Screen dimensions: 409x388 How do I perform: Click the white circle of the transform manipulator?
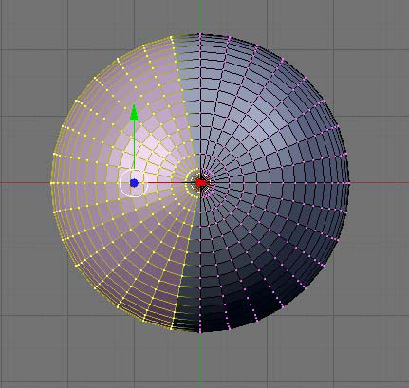[134, 183]
